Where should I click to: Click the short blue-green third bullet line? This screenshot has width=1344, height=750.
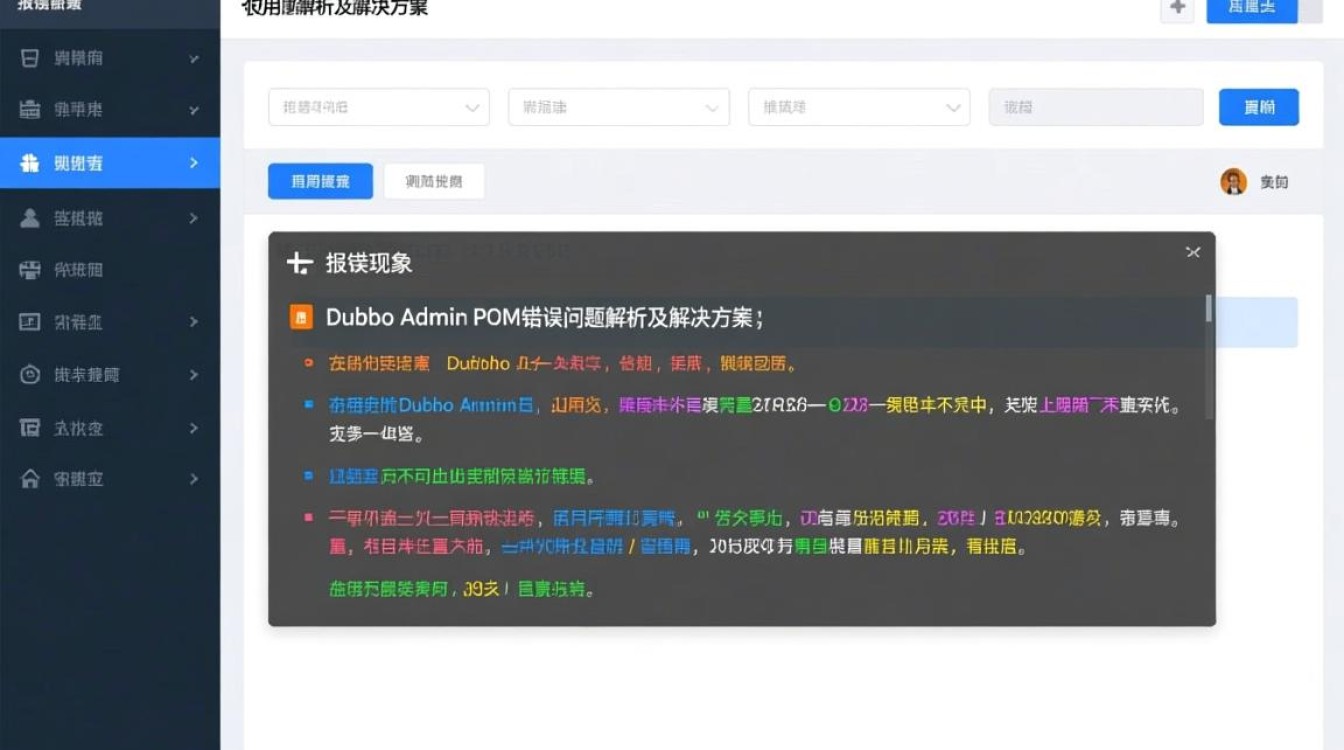click(x=463, y=477)
